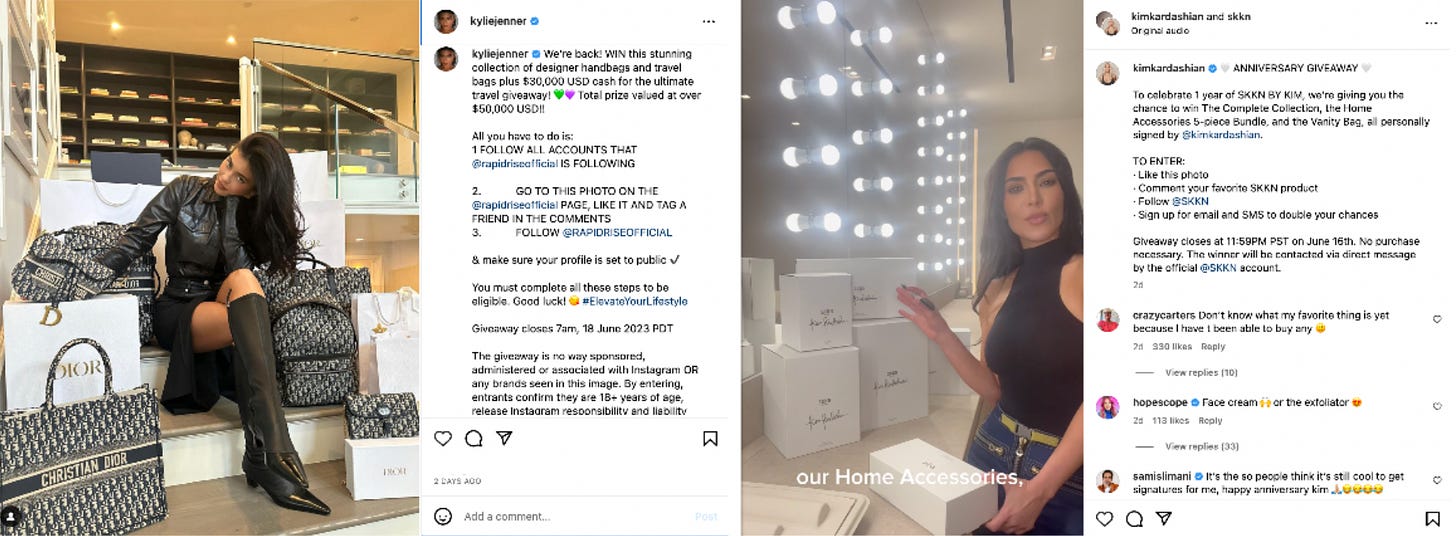Share kyliejenner post via paper plane icon

coord(505,438)
